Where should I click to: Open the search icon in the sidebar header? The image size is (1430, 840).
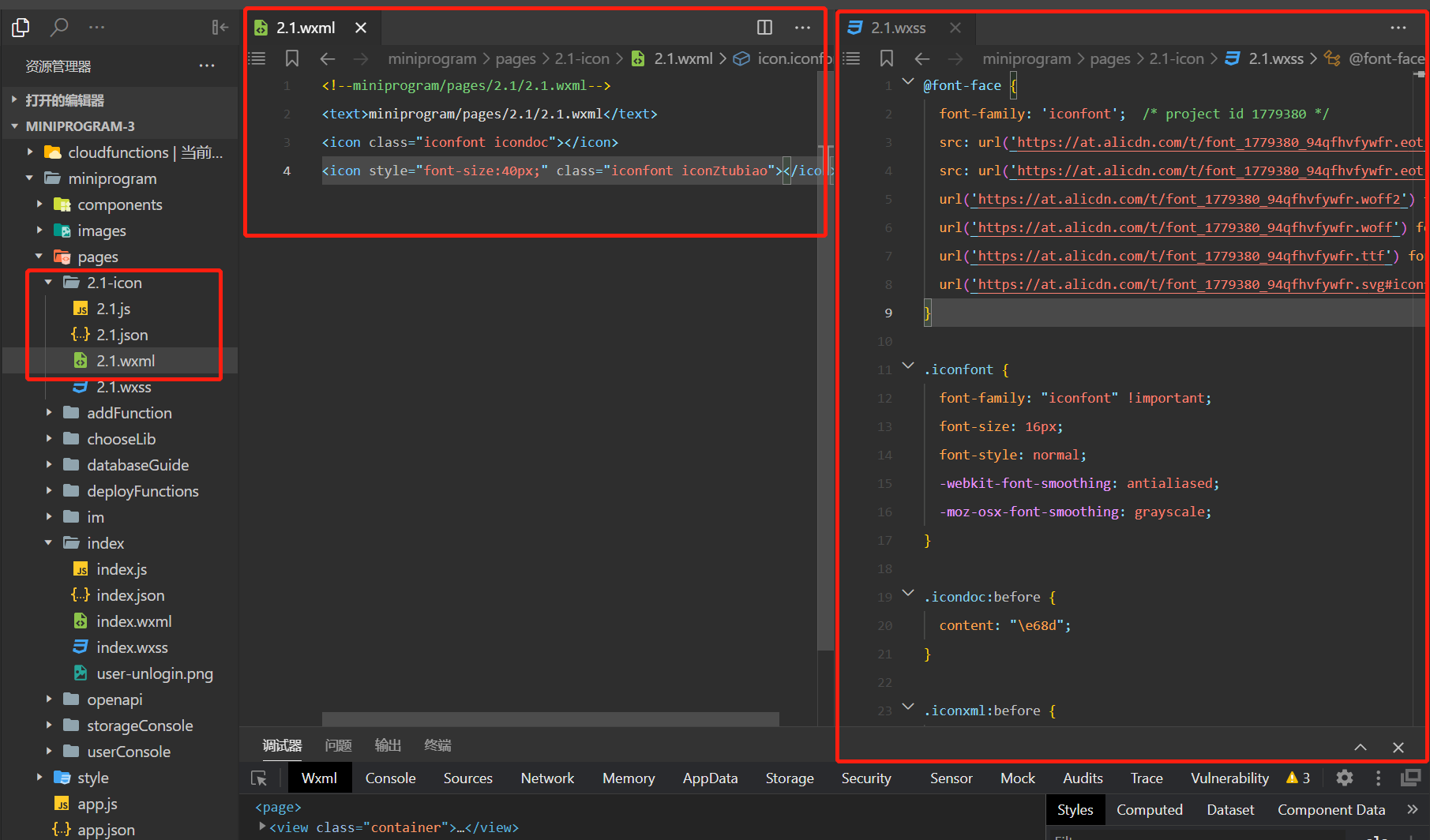pos(58,28)
